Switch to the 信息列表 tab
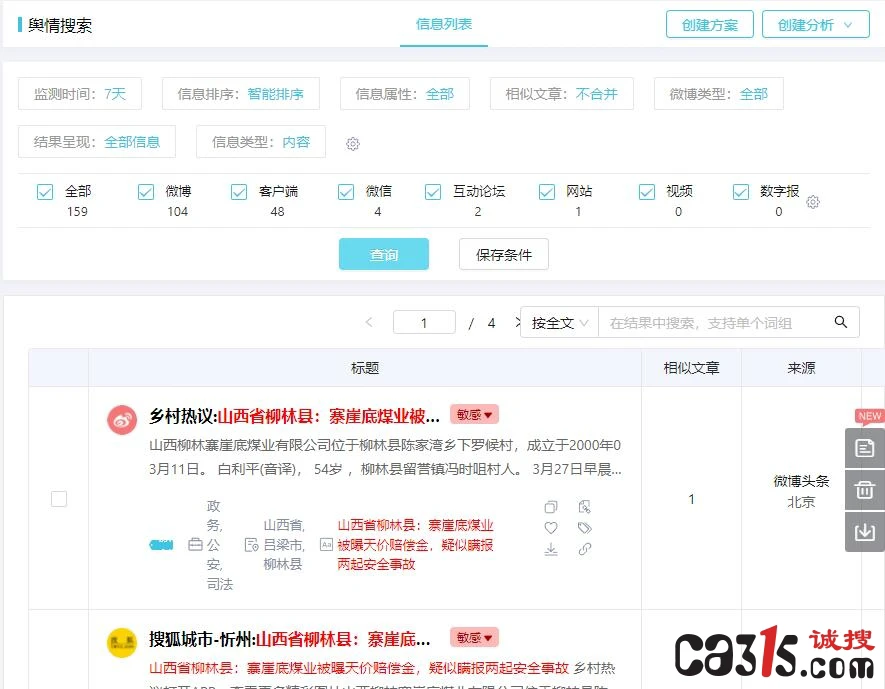 [x=444, y=24]
